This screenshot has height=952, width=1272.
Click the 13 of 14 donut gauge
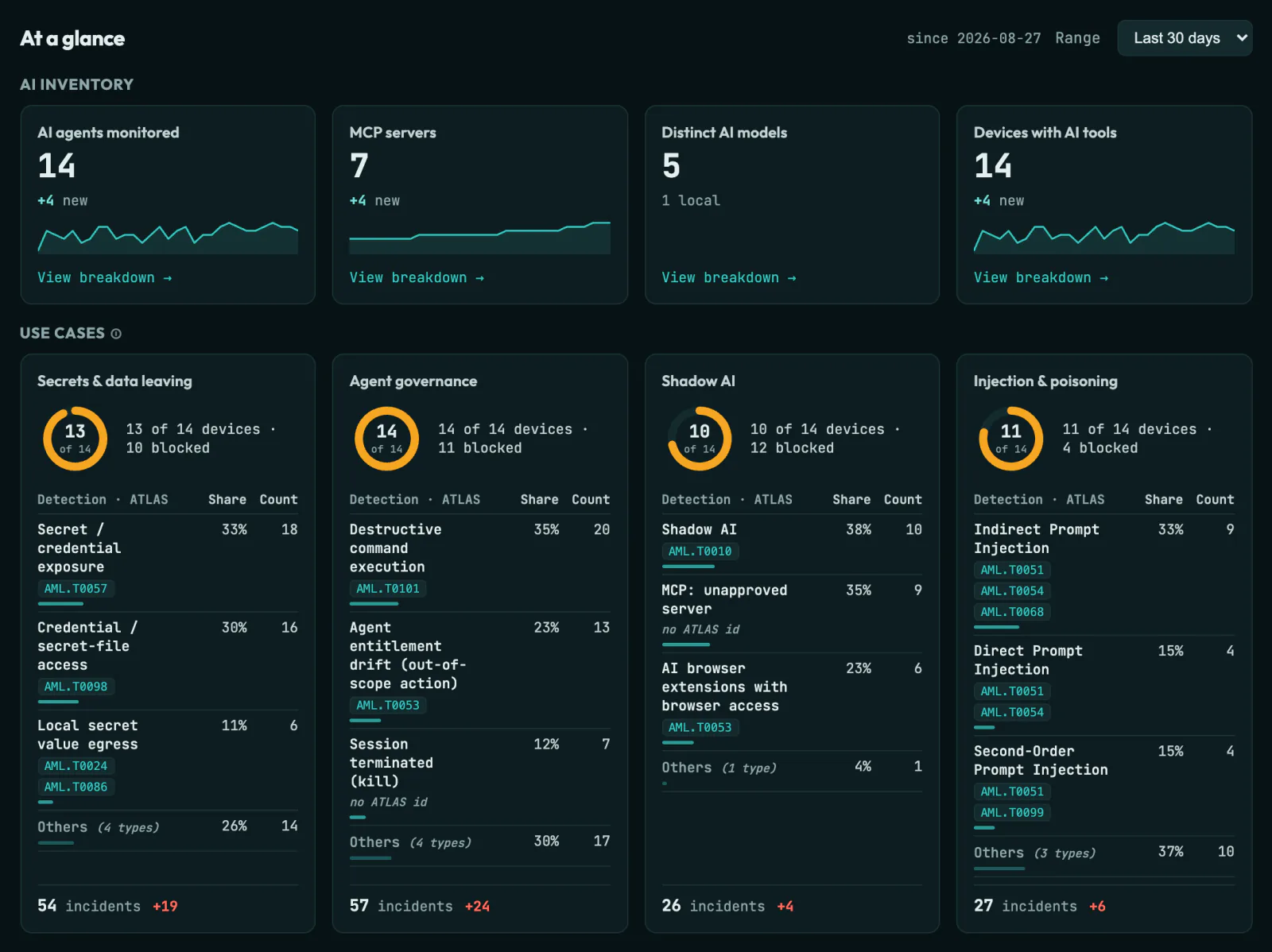75,439
